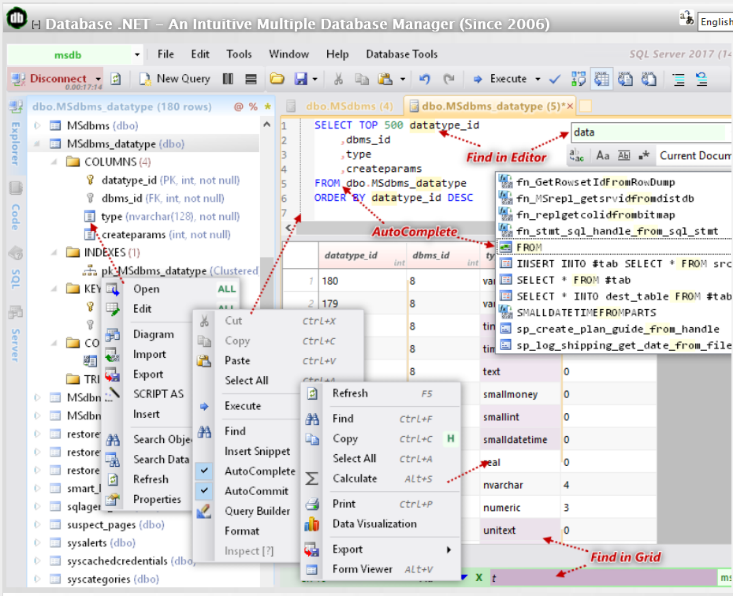Viewport: 733px width, 596px height.
Task: Choose Data Visualization in grid context menu
Action: click(374, 524)
